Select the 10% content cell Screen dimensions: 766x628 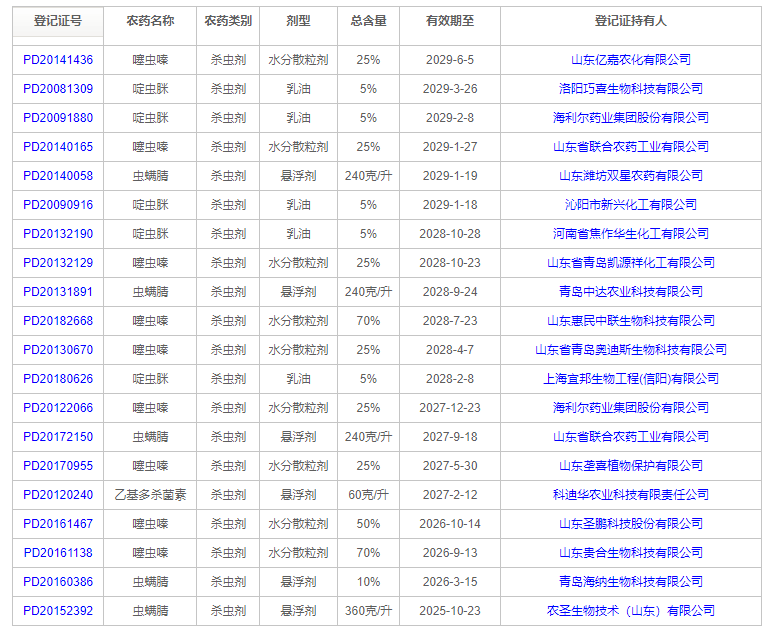pos(368,582)
